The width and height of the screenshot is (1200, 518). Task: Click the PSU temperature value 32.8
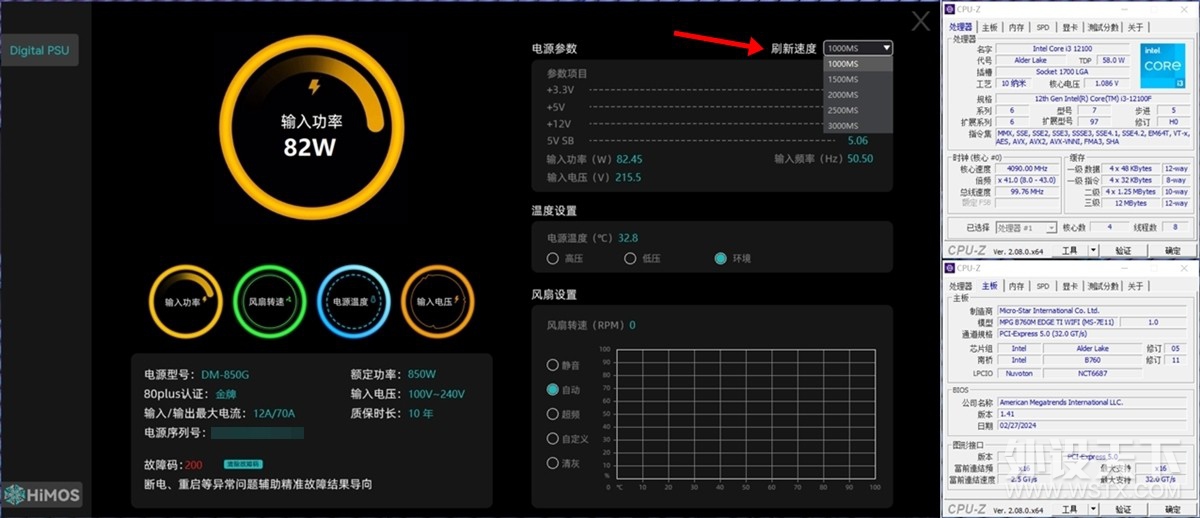(628, 238)
